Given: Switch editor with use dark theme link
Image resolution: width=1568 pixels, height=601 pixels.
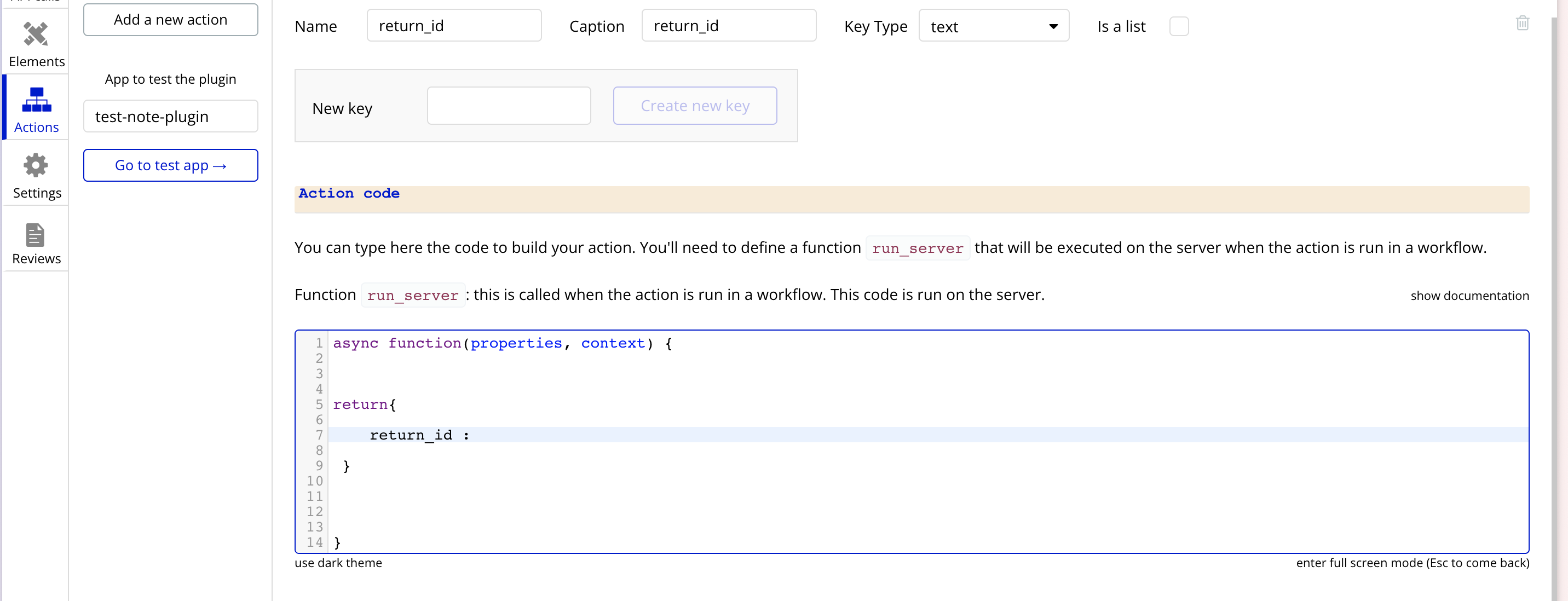Looking at the screenshot, I should click(x=338, y=563).
